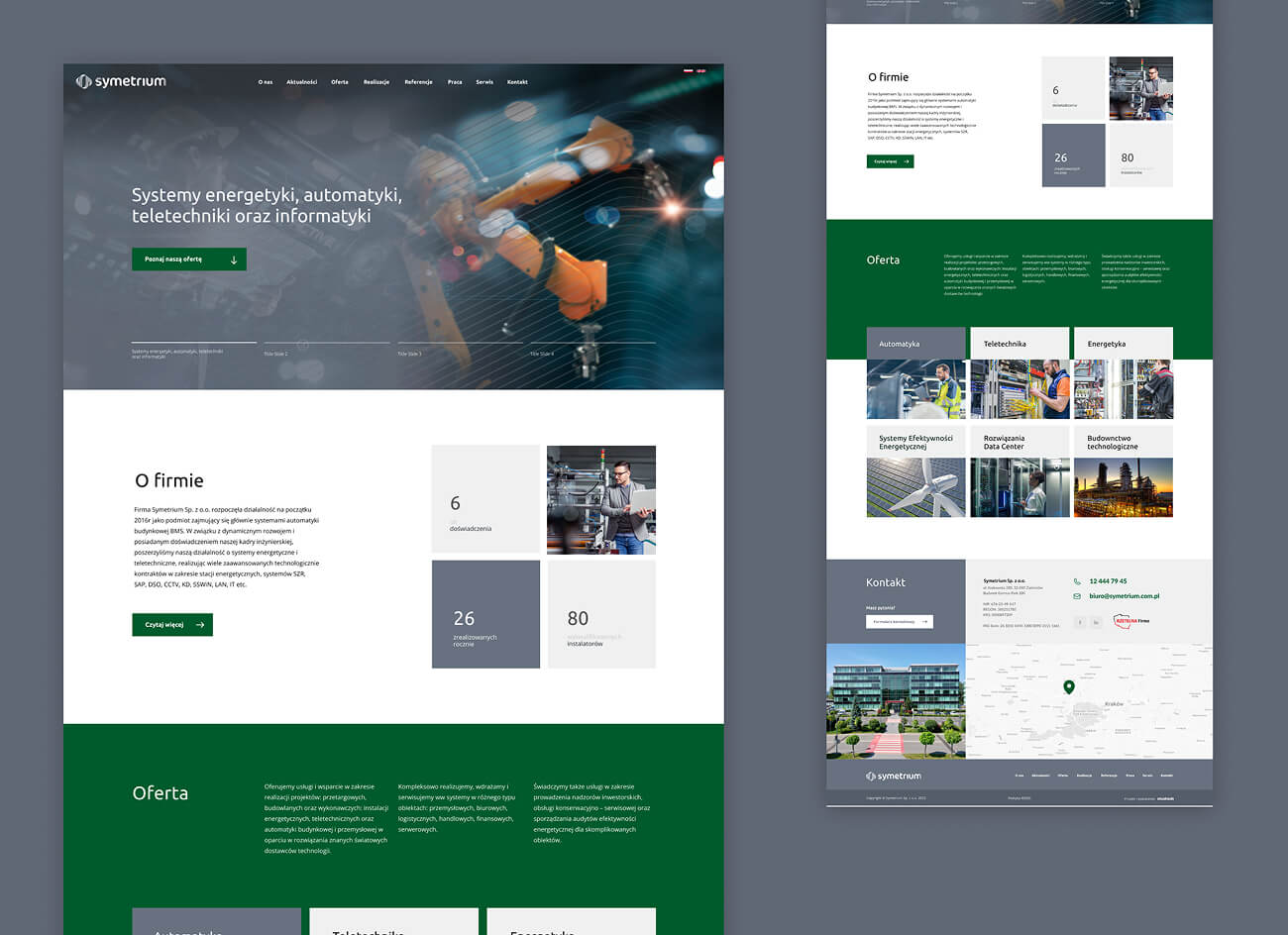Image resolution: width=1288 pixels, height=935 pixels.
Task: Click the Symetrium logo in the footer
Action: click(x=894, y=776)
